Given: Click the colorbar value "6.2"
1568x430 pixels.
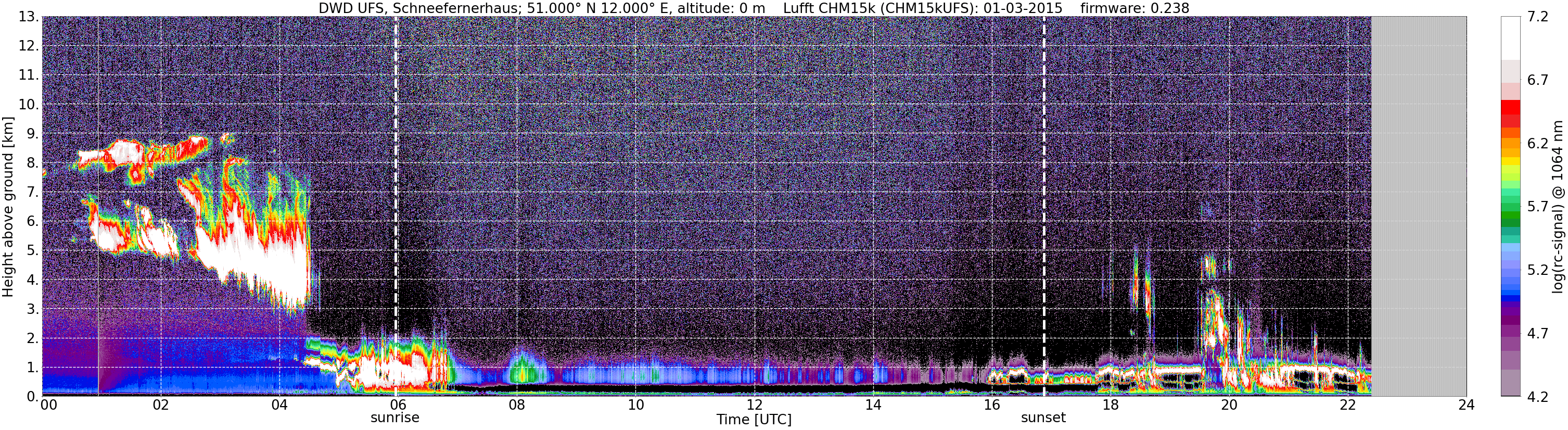Looking at the screenshot, I should 1538,144.
